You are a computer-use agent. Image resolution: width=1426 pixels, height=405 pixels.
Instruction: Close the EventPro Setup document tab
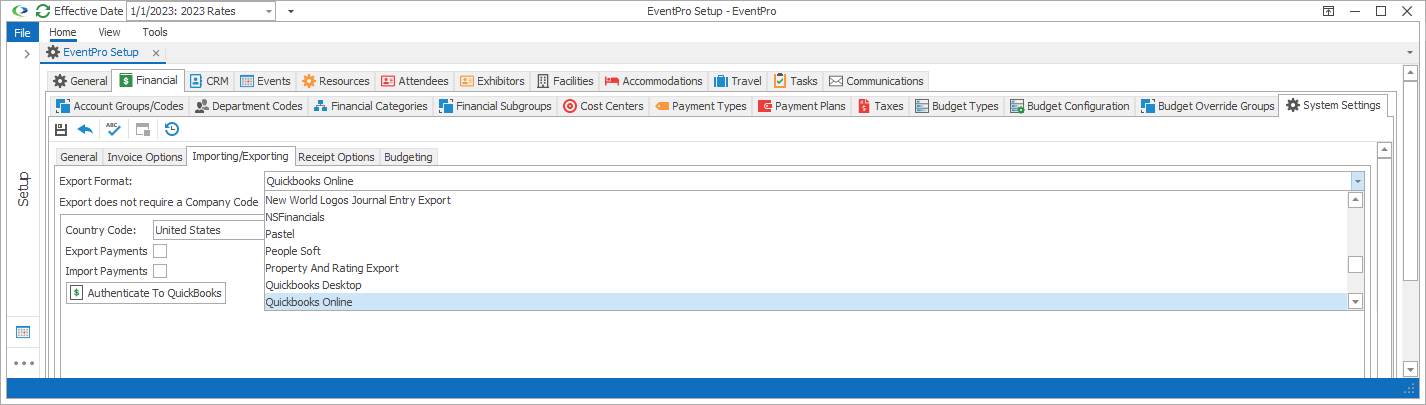156,52
